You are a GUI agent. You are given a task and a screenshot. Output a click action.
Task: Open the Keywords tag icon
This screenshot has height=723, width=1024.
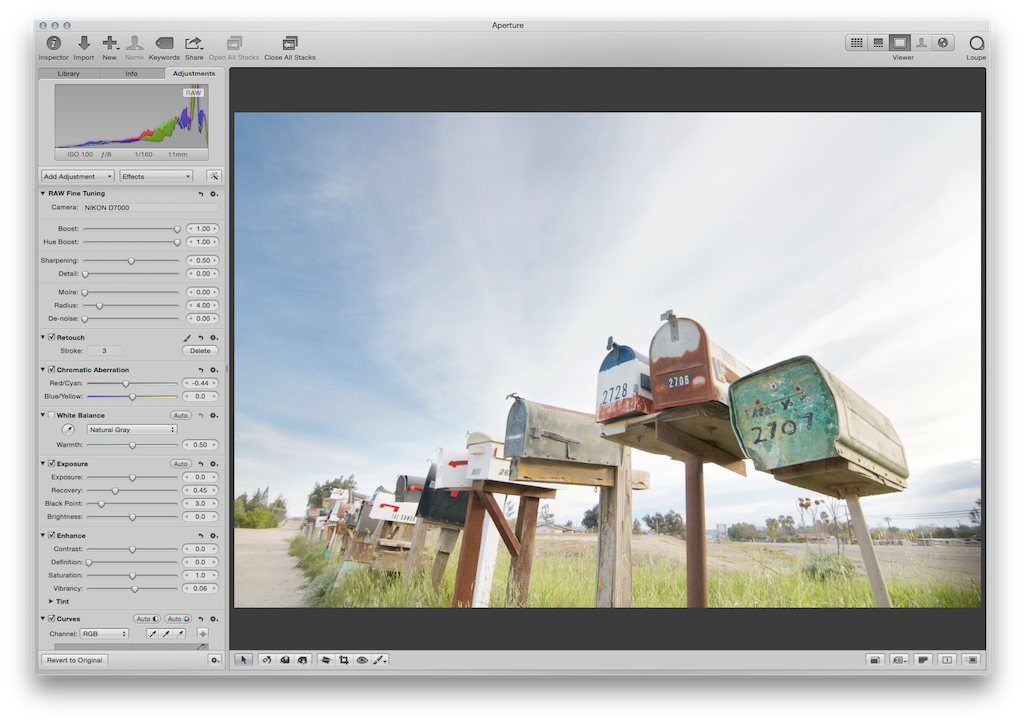coord(164,43)
